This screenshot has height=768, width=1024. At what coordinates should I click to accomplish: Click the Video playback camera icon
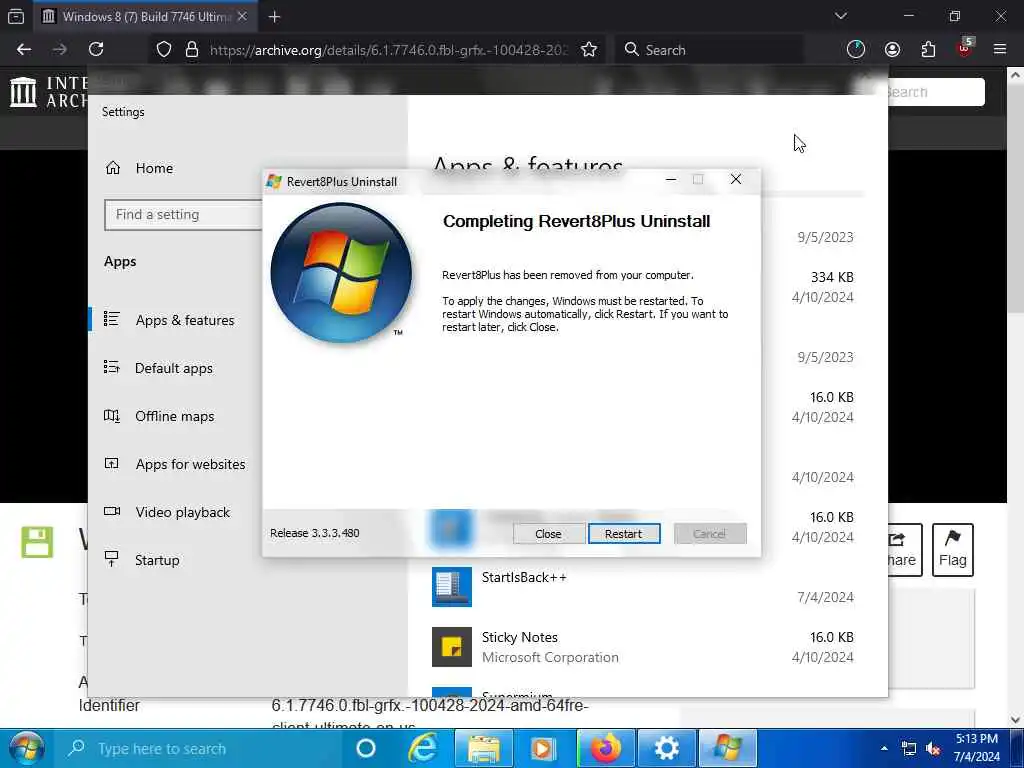(112, 511)
